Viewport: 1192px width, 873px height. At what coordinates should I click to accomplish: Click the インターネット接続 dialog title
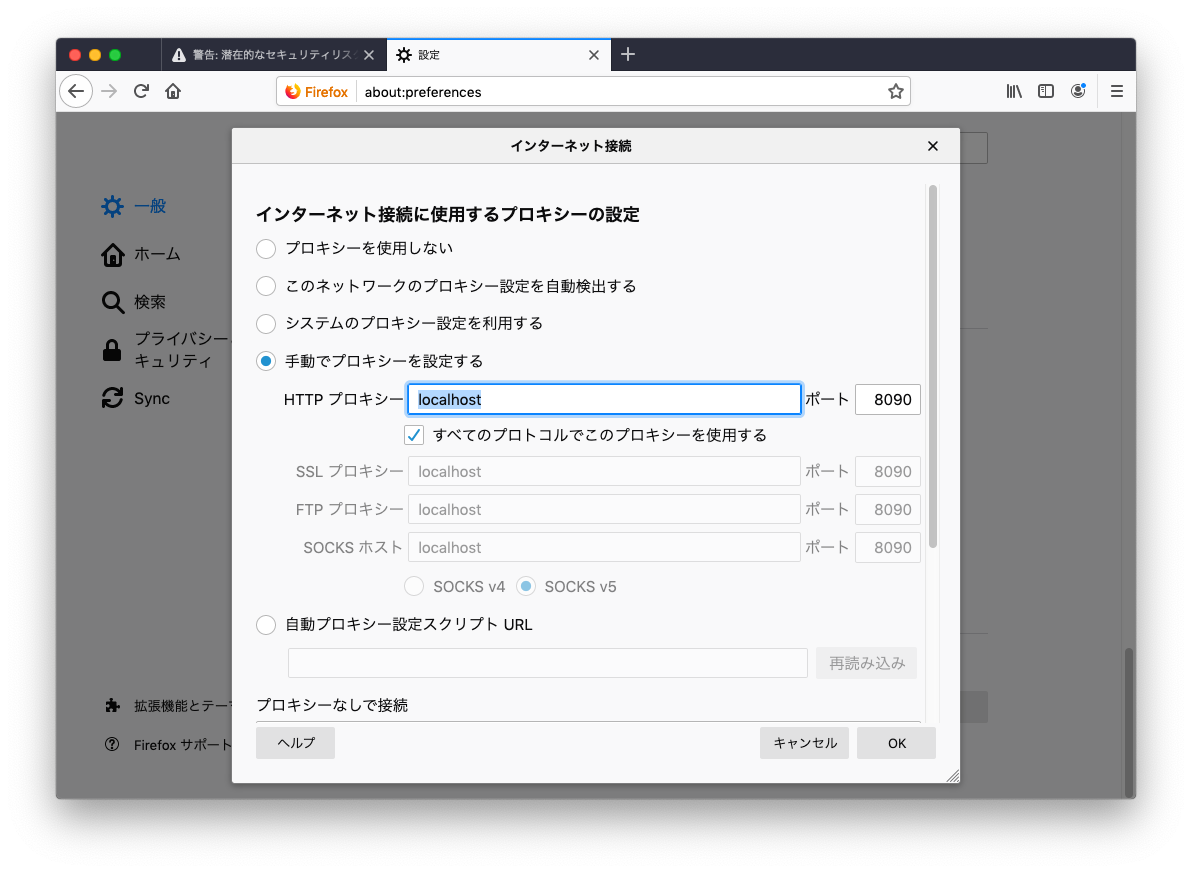click(571, 146)
